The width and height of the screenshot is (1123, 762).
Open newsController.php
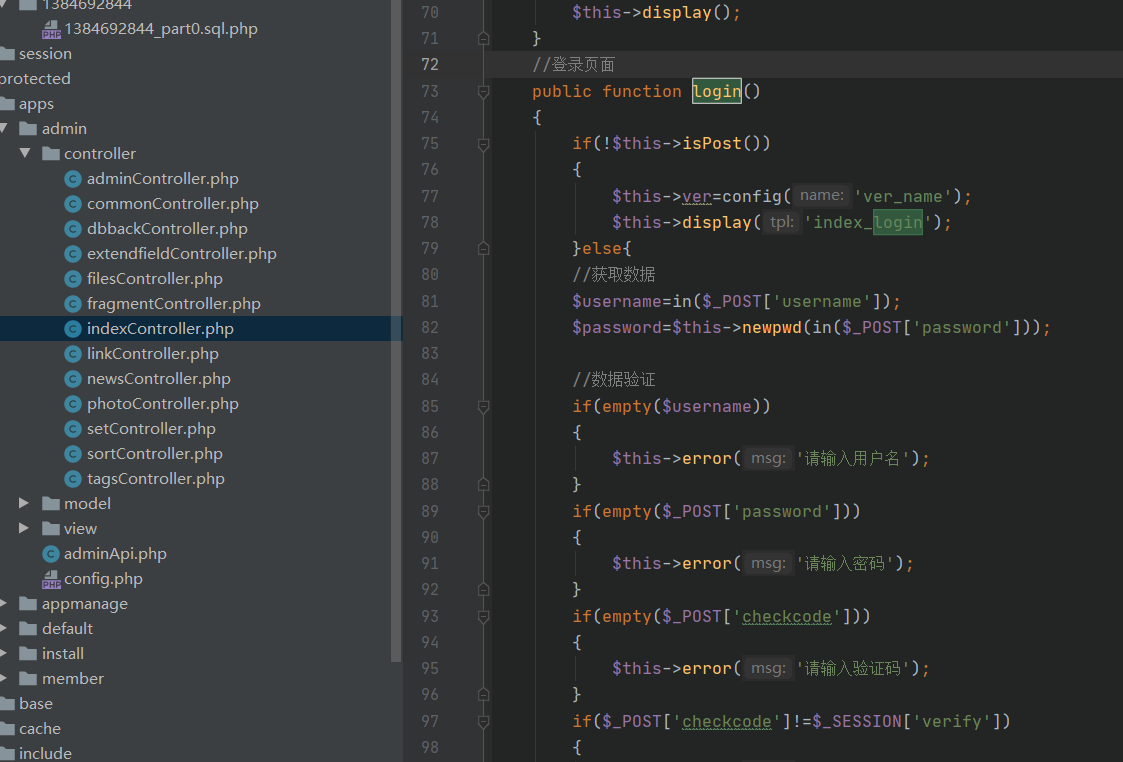click(x=158, y=379)
